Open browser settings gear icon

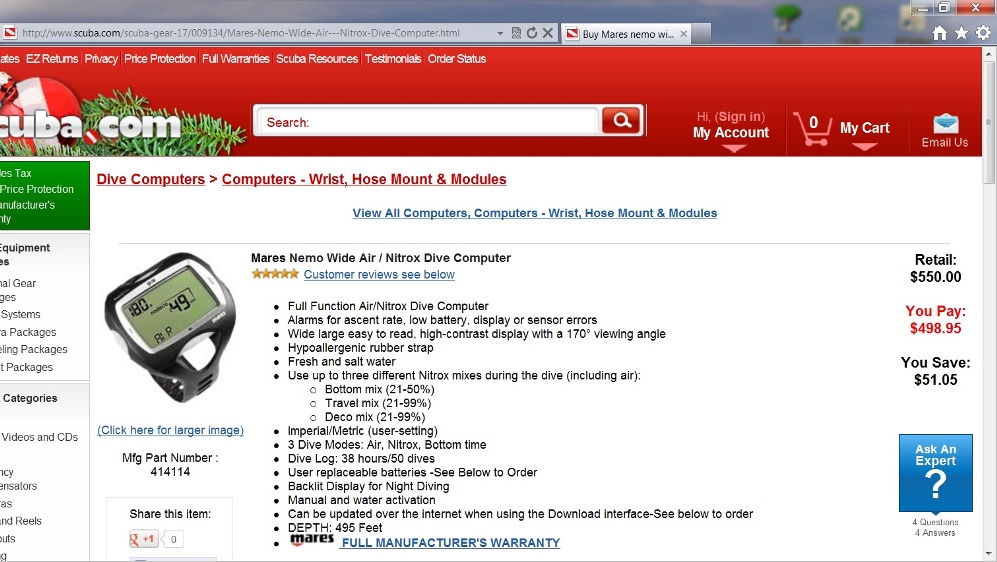pos(983,32)
